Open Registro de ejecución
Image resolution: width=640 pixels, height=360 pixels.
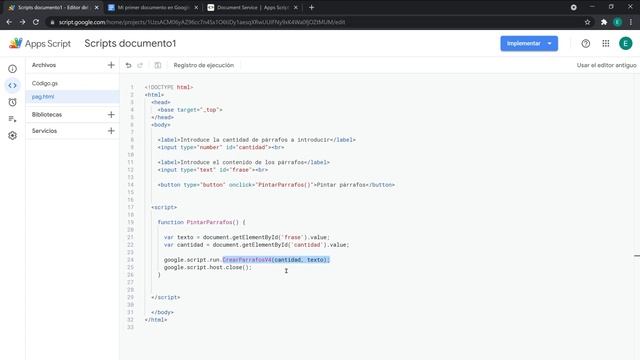click(x=204, y=65)
